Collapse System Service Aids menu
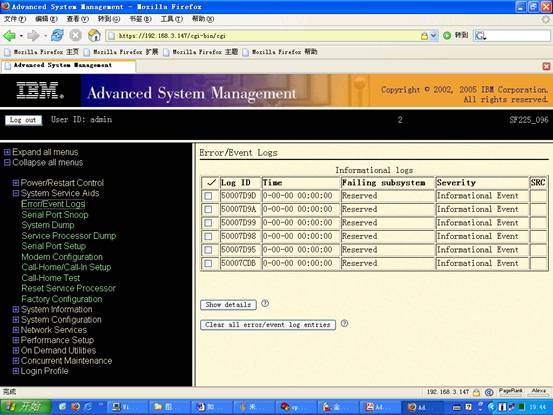The height and width of the screenshot is (415, 553). pos(16,193)
